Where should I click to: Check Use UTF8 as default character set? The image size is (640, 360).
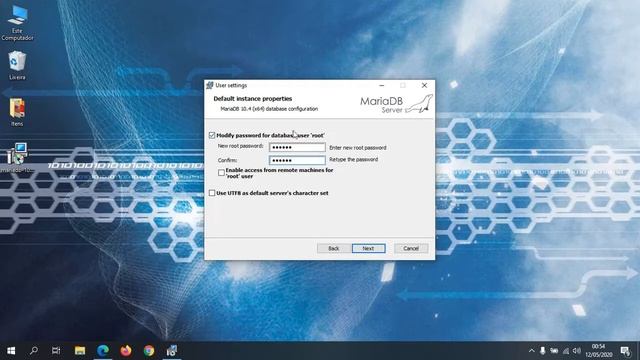coord(212,193)
